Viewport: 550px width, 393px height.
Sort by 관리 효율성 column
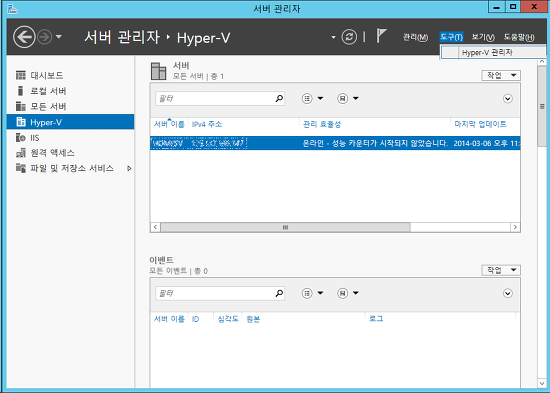322,124
